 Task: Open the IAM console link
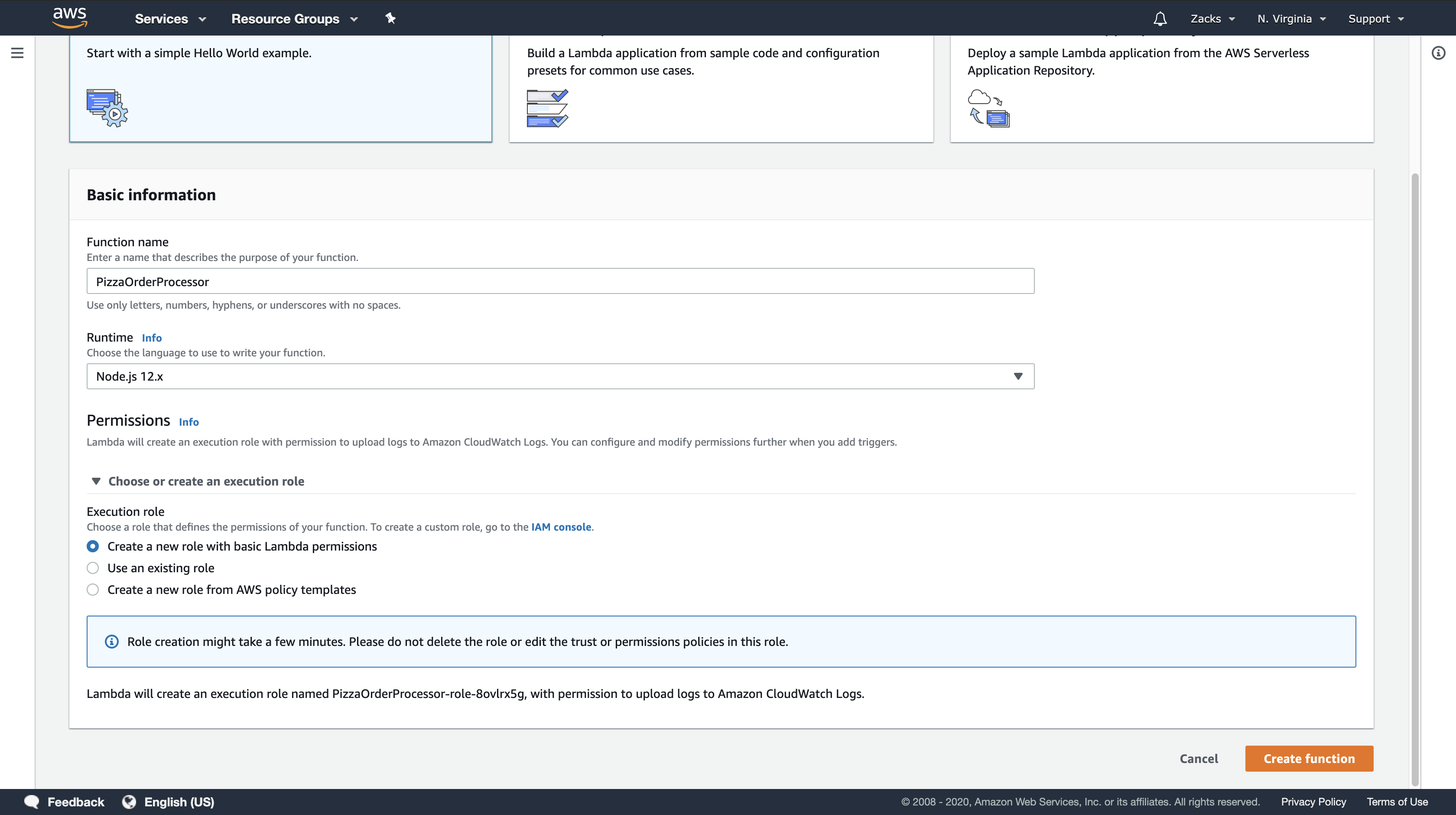tap(561, 527)
